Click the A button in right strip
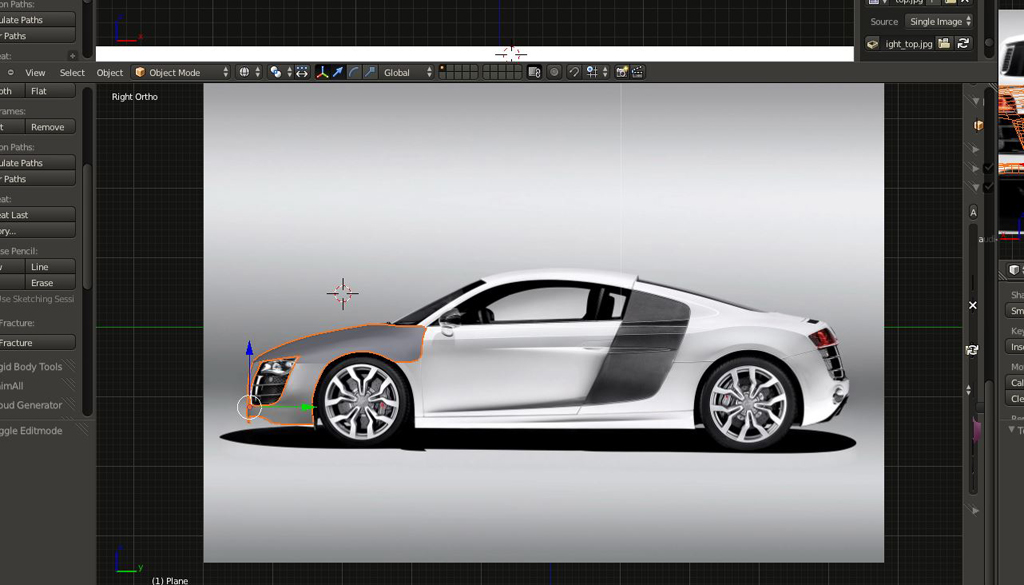The image size is (1024, 585). pyautogui.click(x=973, y=212)
